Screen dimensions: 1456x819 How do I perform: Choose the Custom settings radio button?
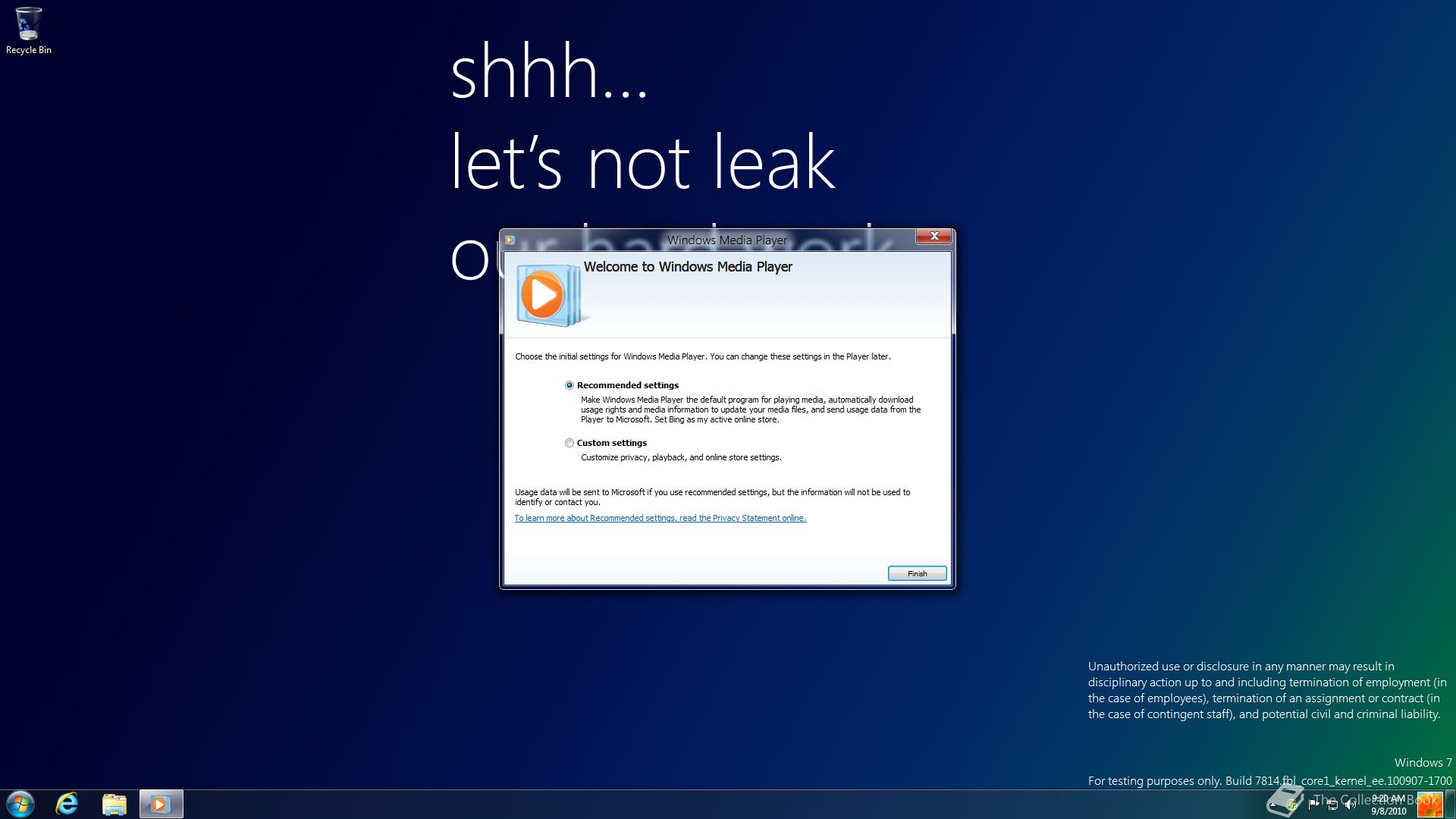pos(570,443)
